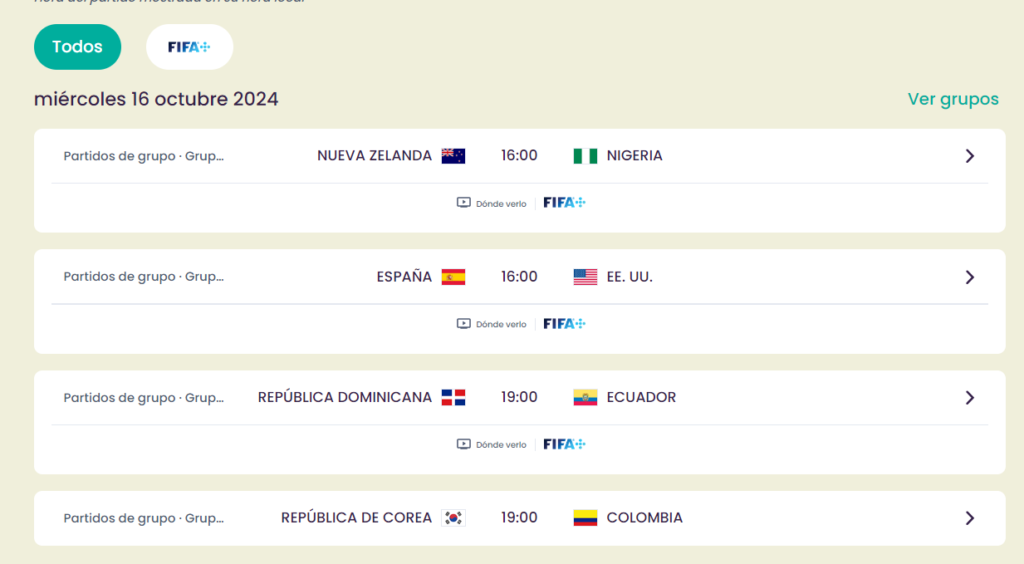Viewport: 1024px width, 564px height.
Task: Click the Spain flag icon
Action: 453,277
